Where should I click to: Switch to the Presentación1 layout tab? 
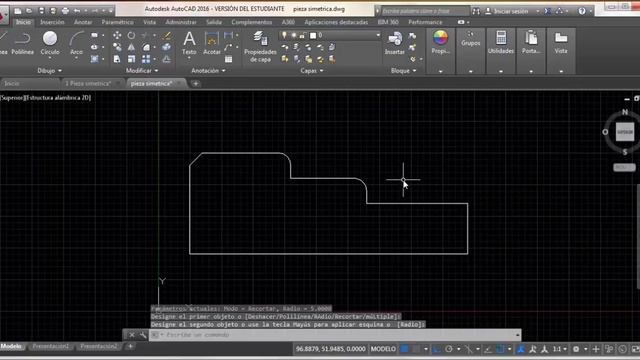[51, 346]
